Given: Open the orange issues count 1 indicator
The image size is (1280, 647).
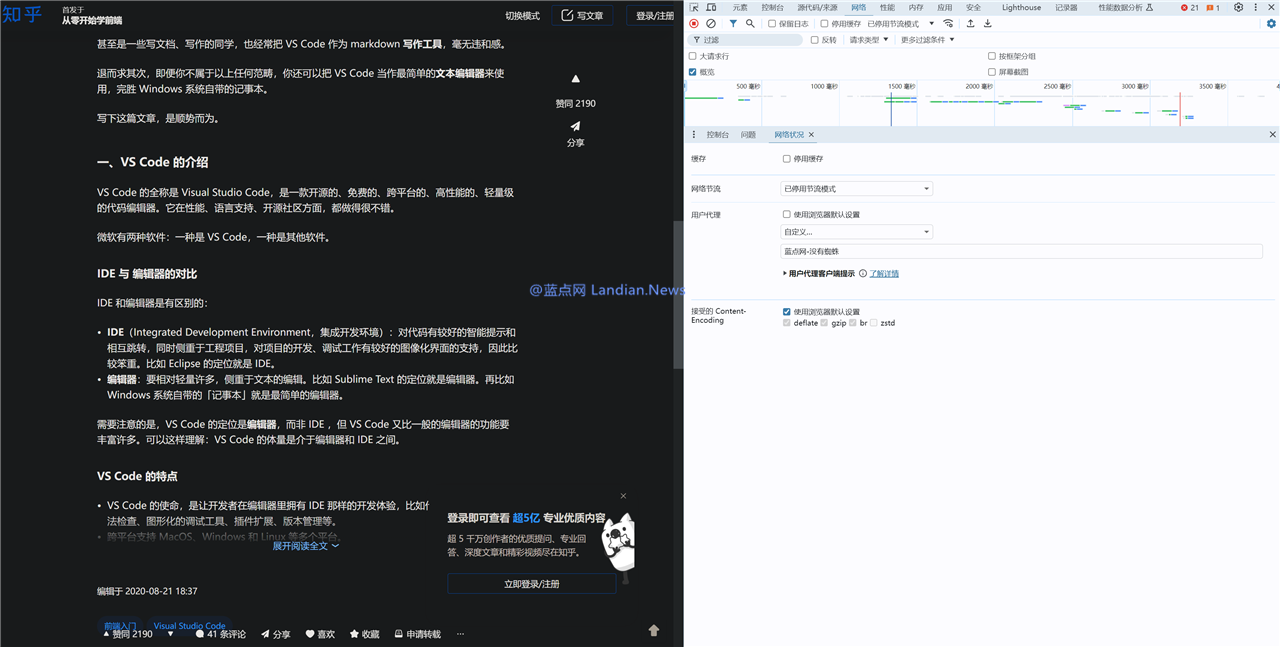Looking at the screenshot, I should point(1213,7).
